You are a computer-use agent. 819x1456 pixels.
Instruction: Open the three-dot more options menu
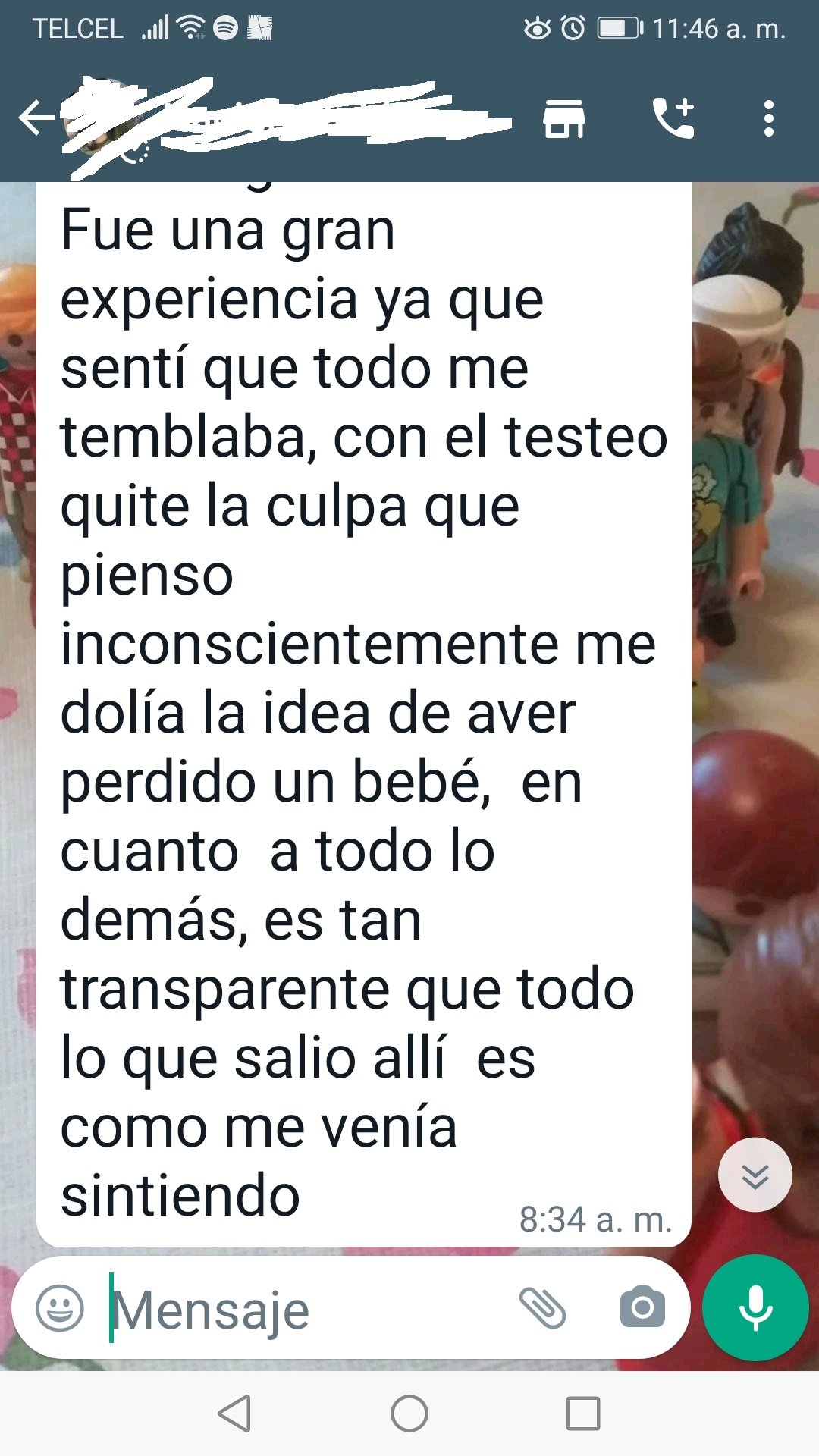tap(769, 118)
